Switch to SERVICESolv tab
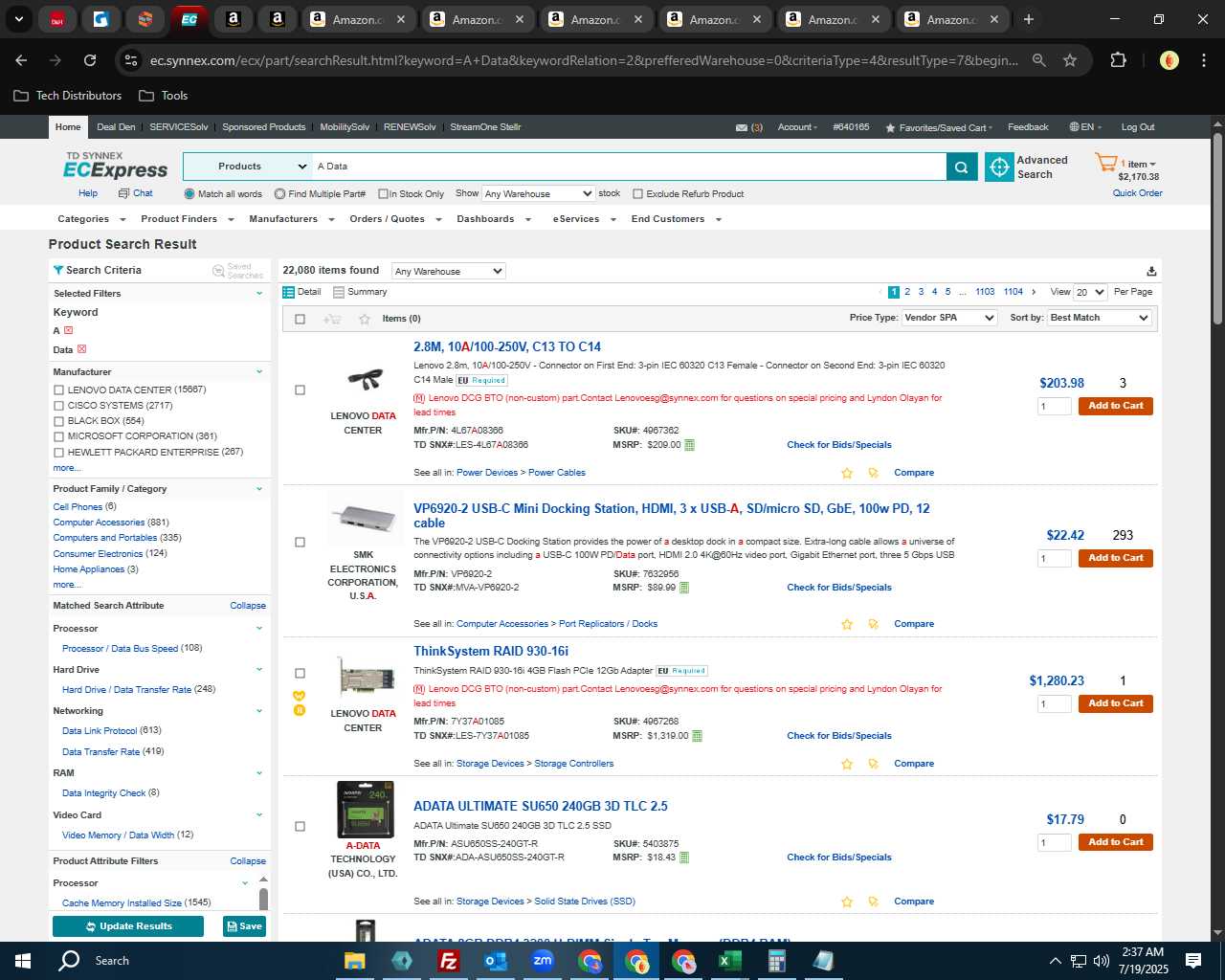Image resolution: width=1225 pixels, height=980 pixels. pos(179,127)
